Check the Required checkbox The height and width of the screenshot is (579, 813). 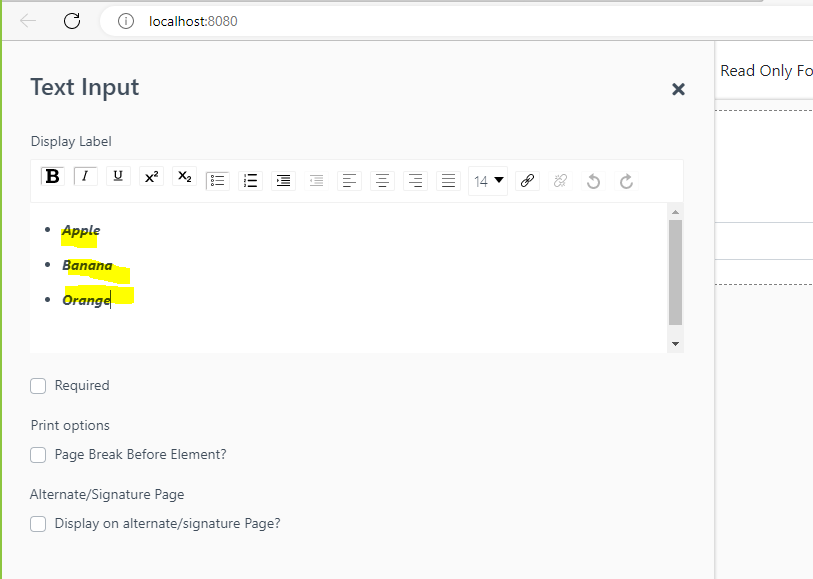tap(38, 386)
